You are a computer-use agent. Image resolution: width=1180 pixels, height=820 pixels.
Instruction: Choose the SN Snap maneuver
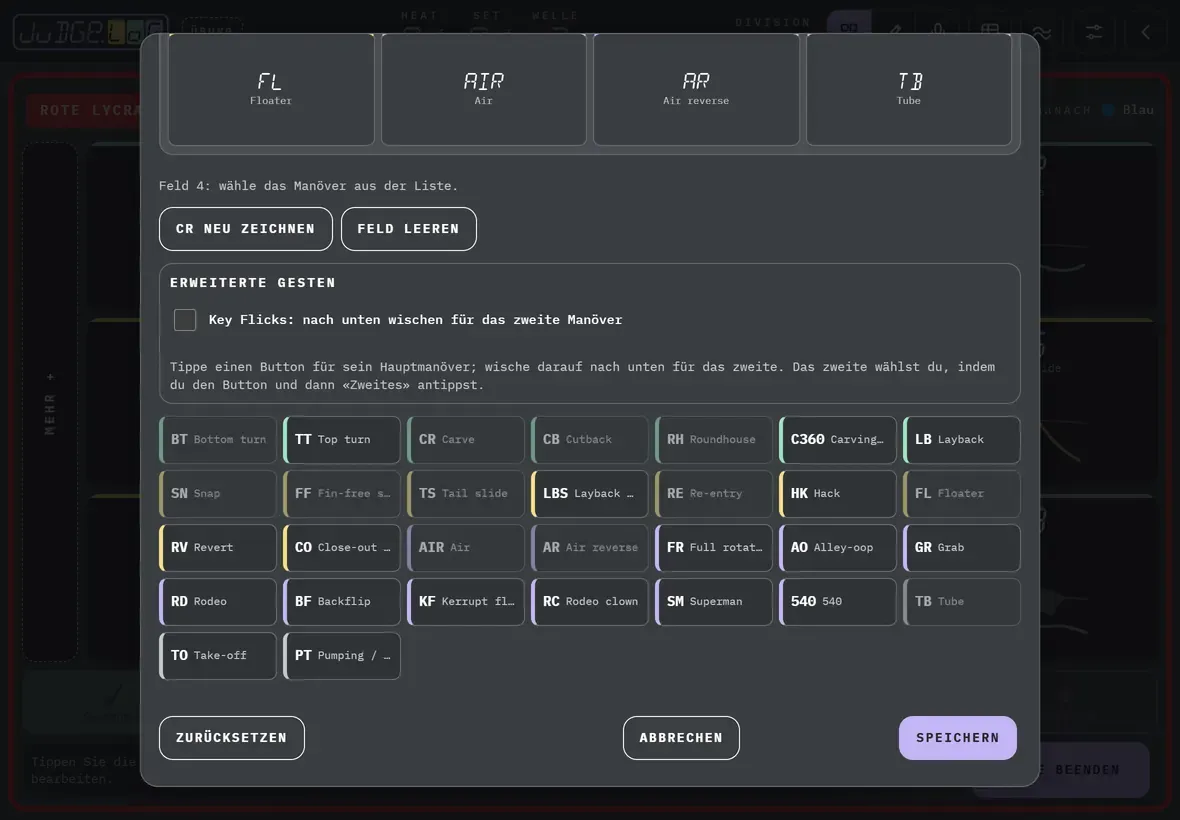tap(218, 494)
